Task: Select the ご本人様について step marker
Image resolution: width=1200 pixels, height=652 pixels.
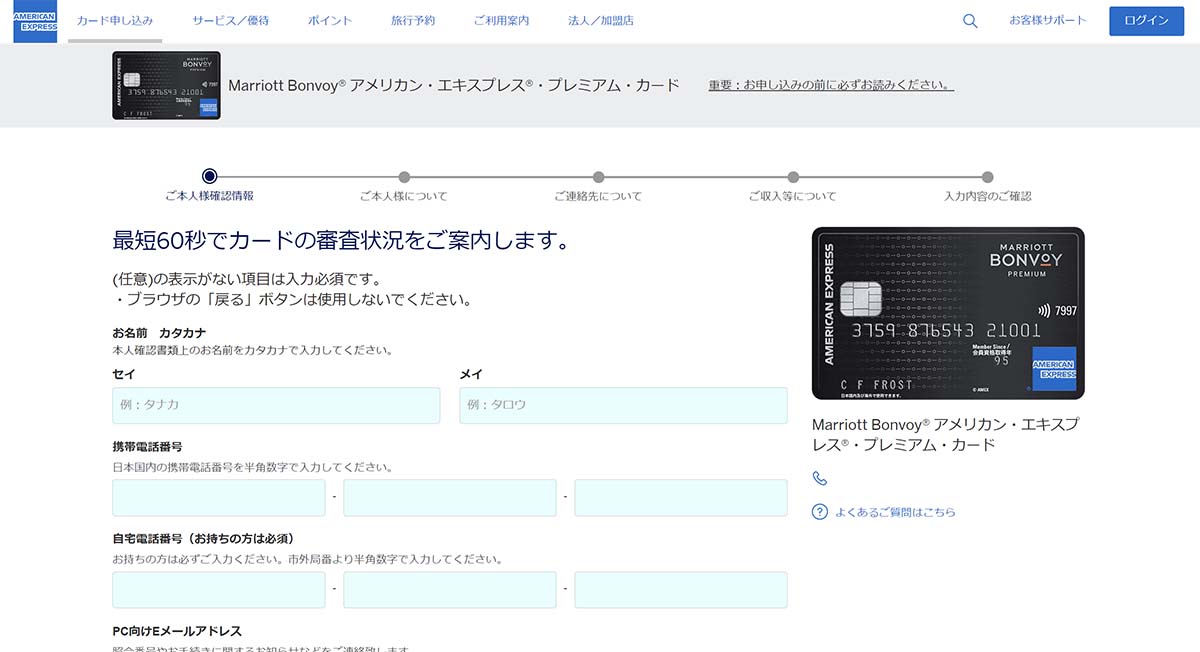Action: 404,177
